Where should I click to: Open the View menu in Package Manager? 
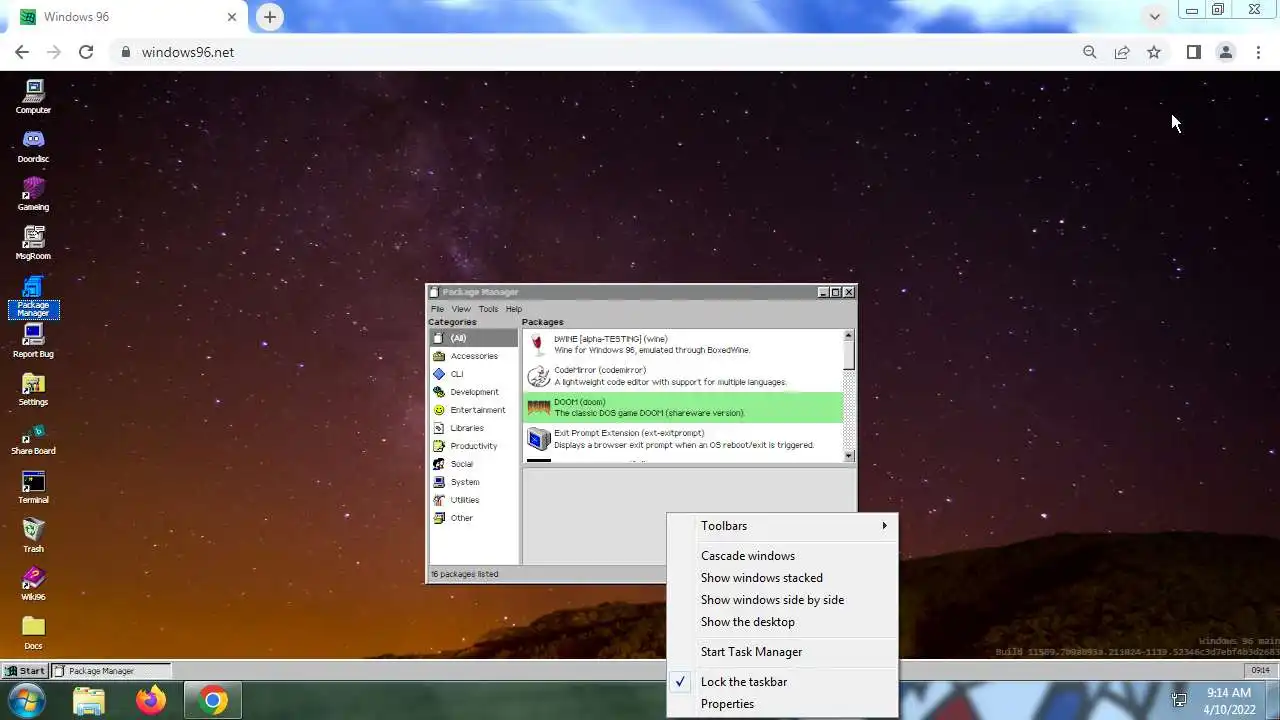(x=461, y=309)
